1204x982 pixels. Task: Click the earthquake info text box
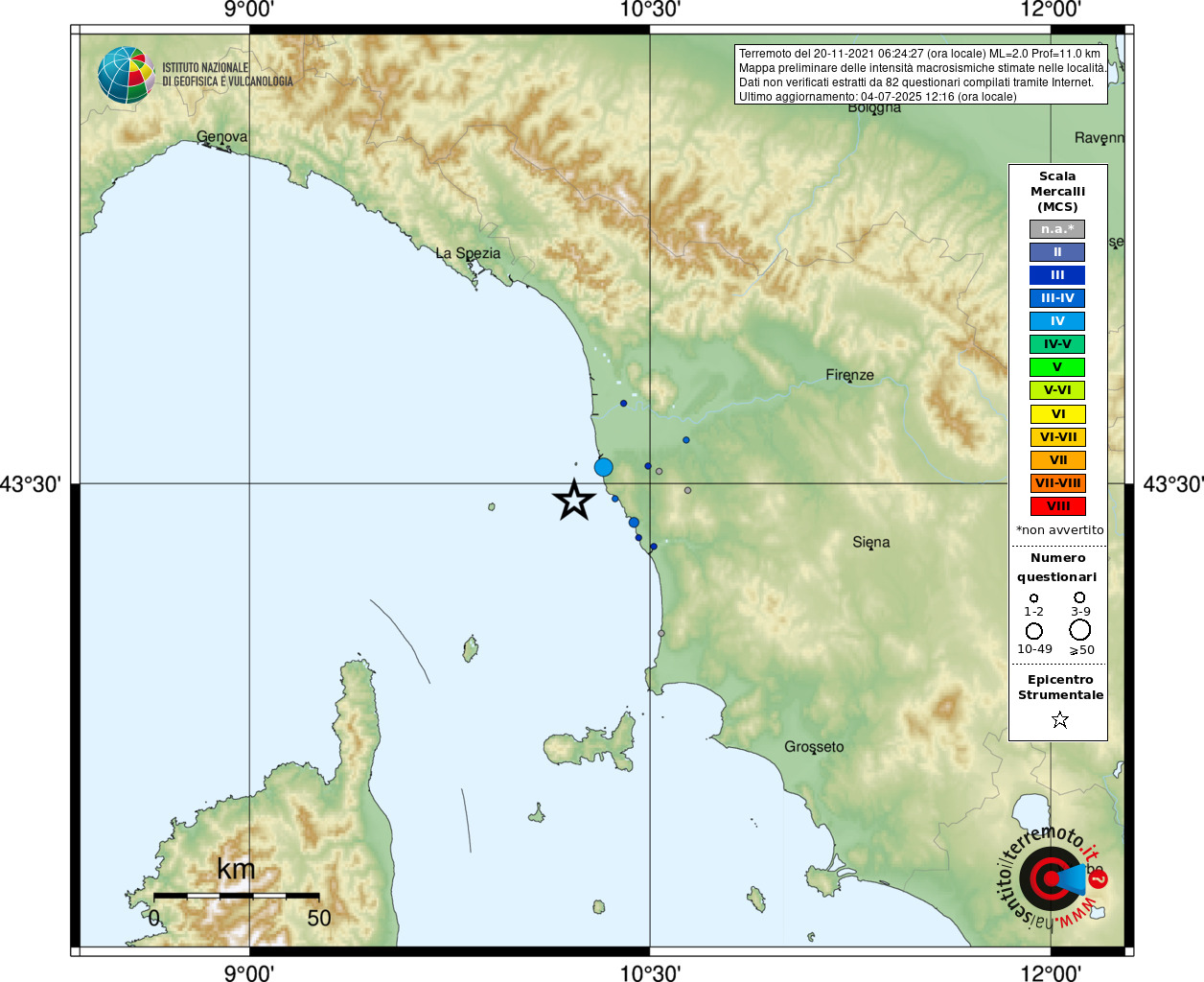[921, 75]
